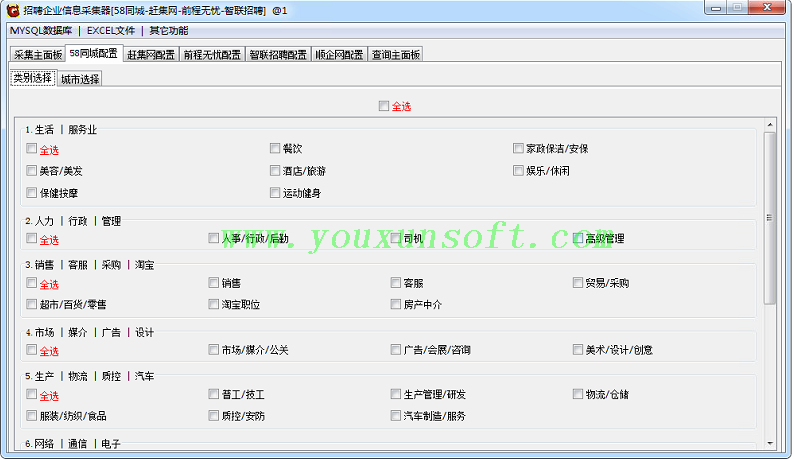Check the 贸易/采购 checkbox
The height and width of the screenshot is (459, 794).
pyautogui.click(x=578, y=283)
